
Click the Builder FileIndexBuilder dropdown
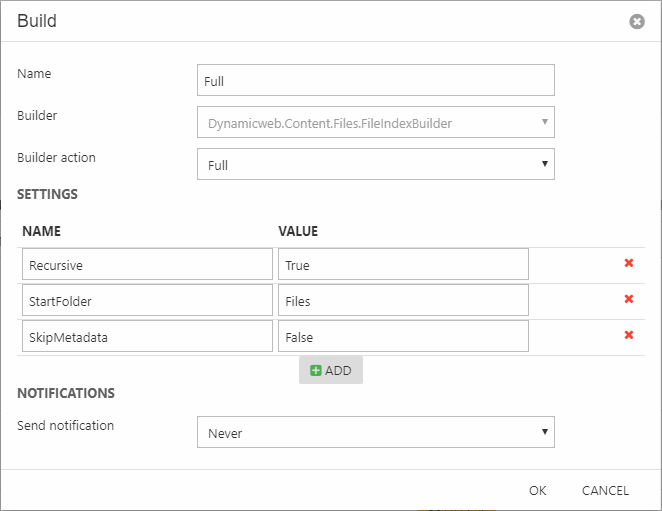375,122
